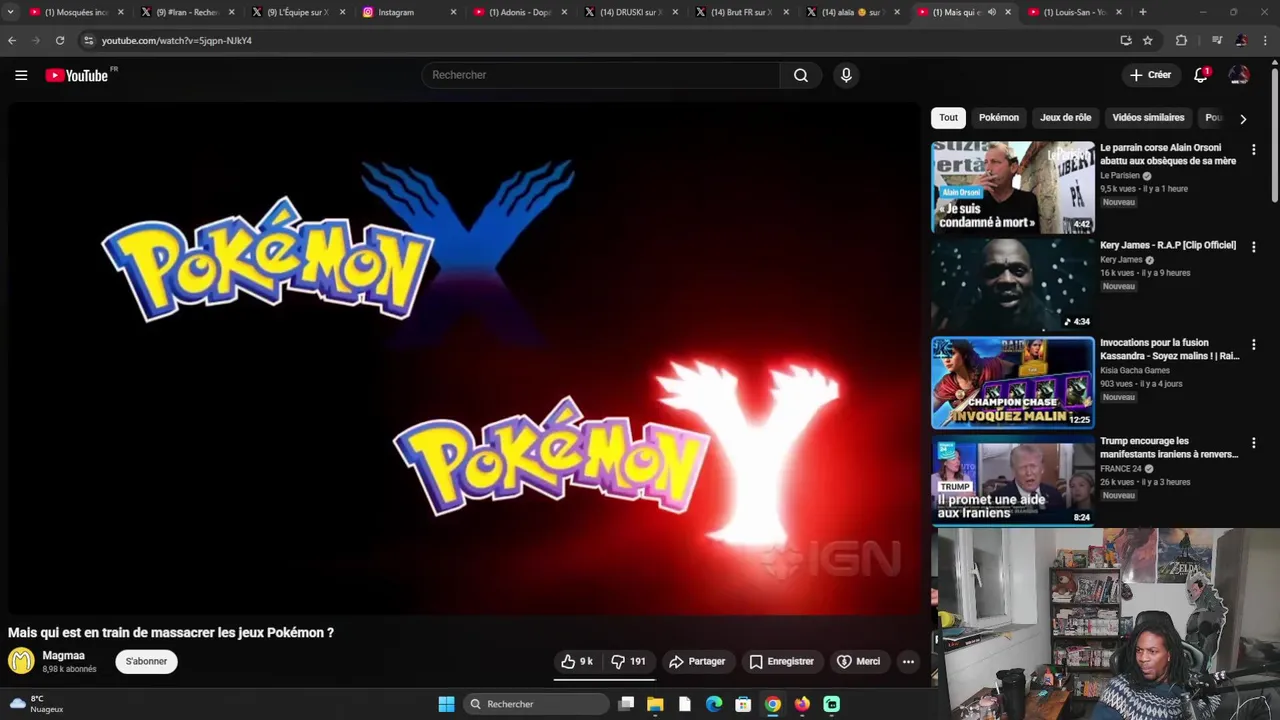Switch to the Adonis browser tab
This screenshot has width=1280, height=720.
point(519,12)
